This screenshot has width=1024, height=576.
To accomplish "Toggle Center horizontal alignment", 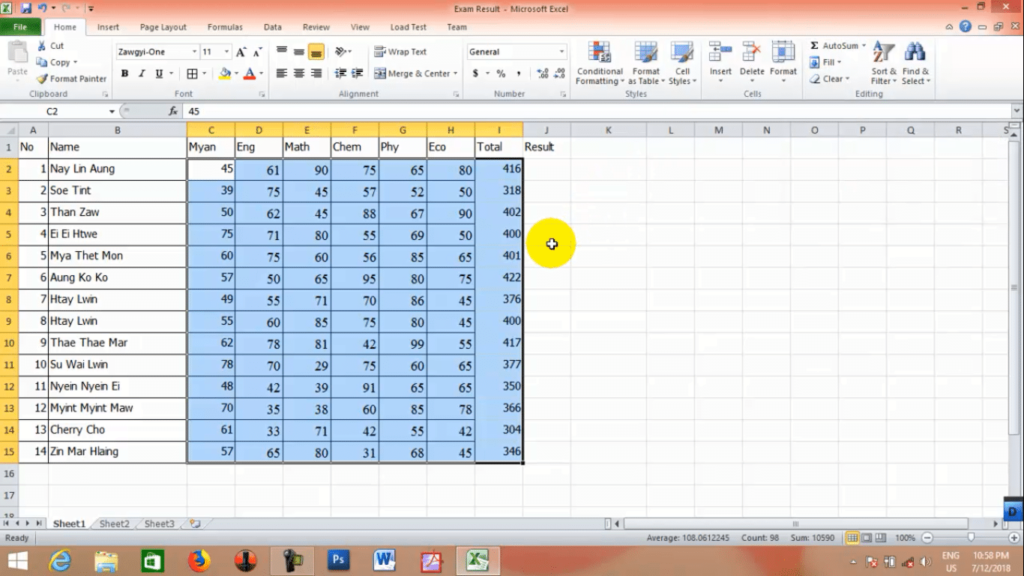I will pyautogui.click(x=298, y=74).
